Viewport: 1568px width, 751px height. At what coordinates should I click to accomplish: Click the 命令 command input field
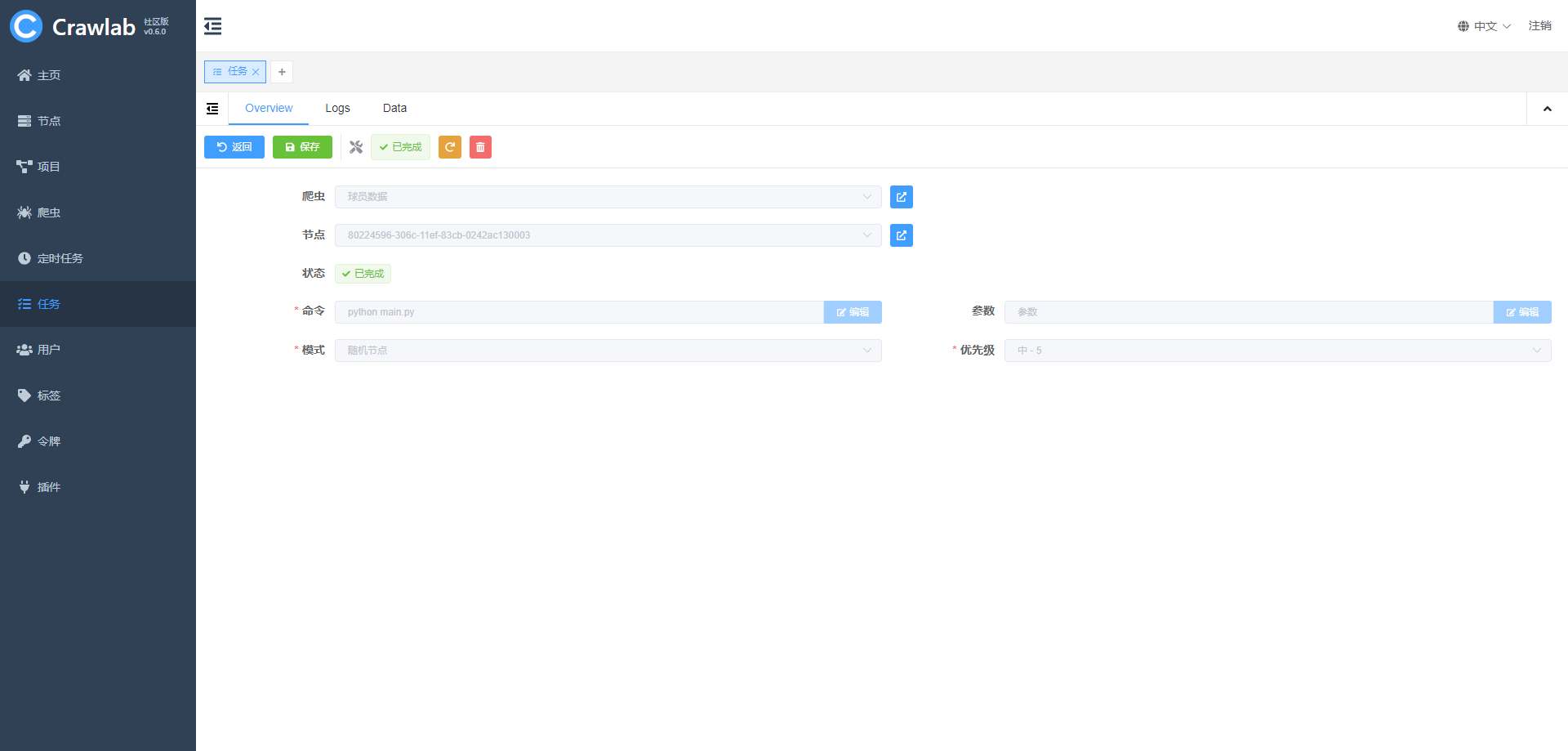(579, 312)
